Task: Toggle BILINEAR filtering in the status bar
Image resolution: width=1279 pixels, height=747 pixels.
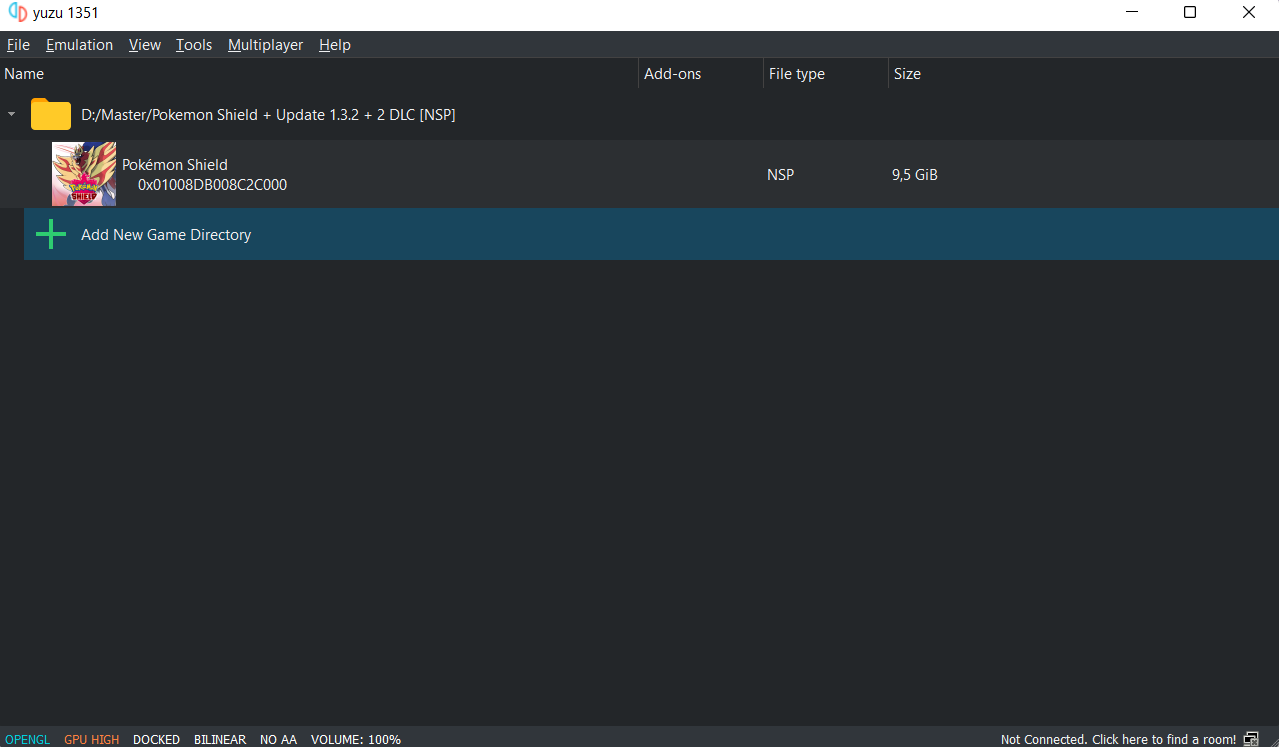Action: click(x=219, y=739)
